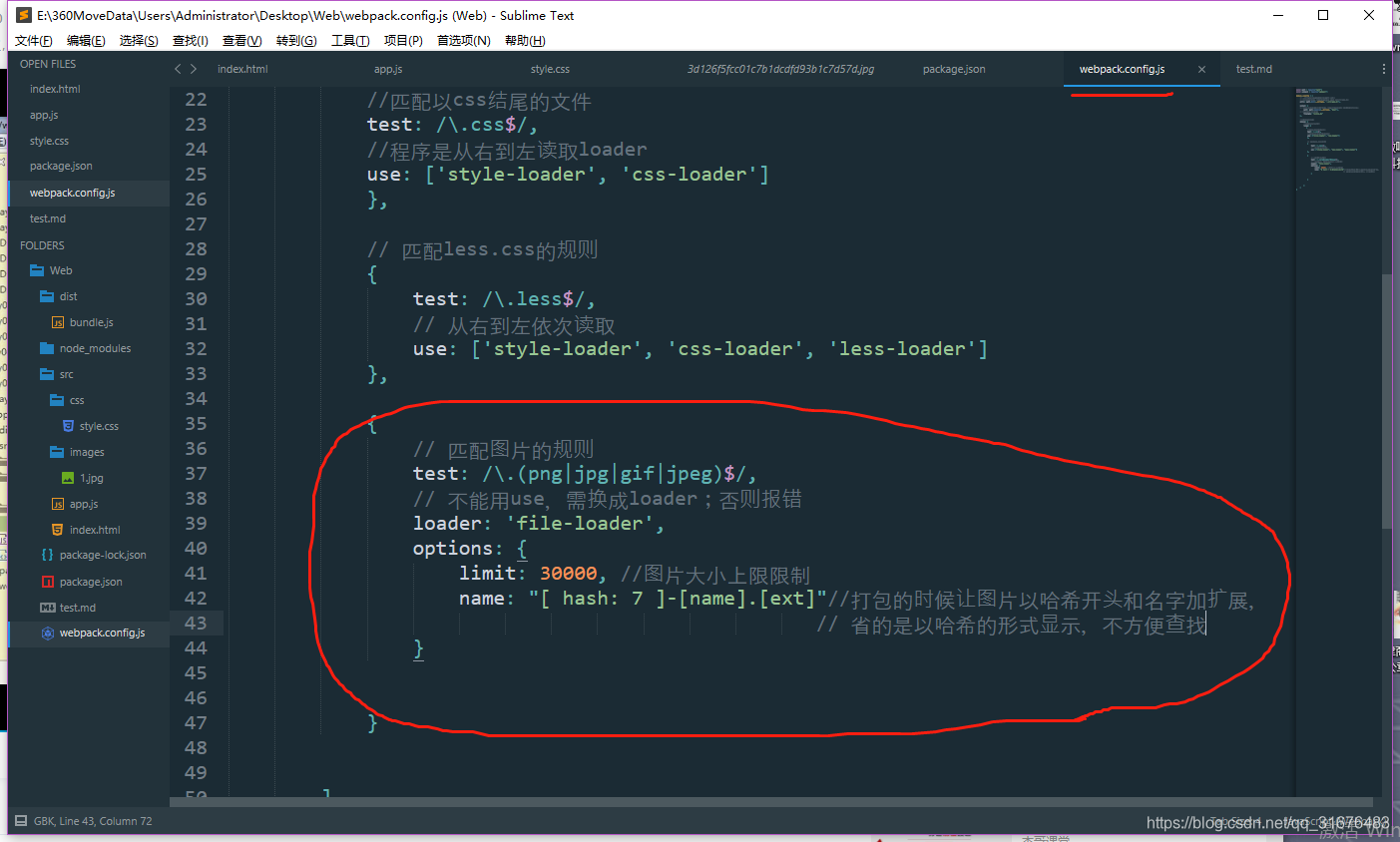Toggle side bar using status bar panel icon
This screenshot has height=842, width=1400.
[21, 821]
